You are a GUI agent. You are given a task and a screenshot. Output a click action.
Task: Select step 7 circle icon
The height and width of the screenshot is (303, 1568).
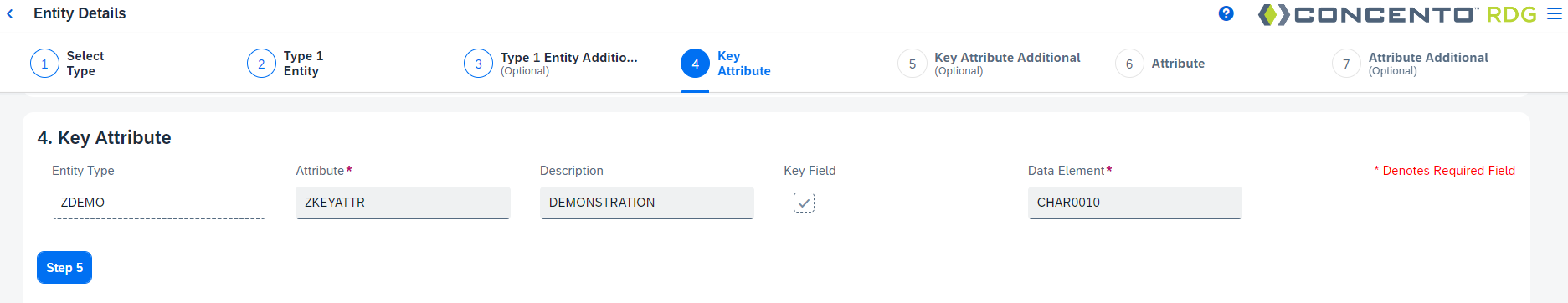(x=1346, y=64)
